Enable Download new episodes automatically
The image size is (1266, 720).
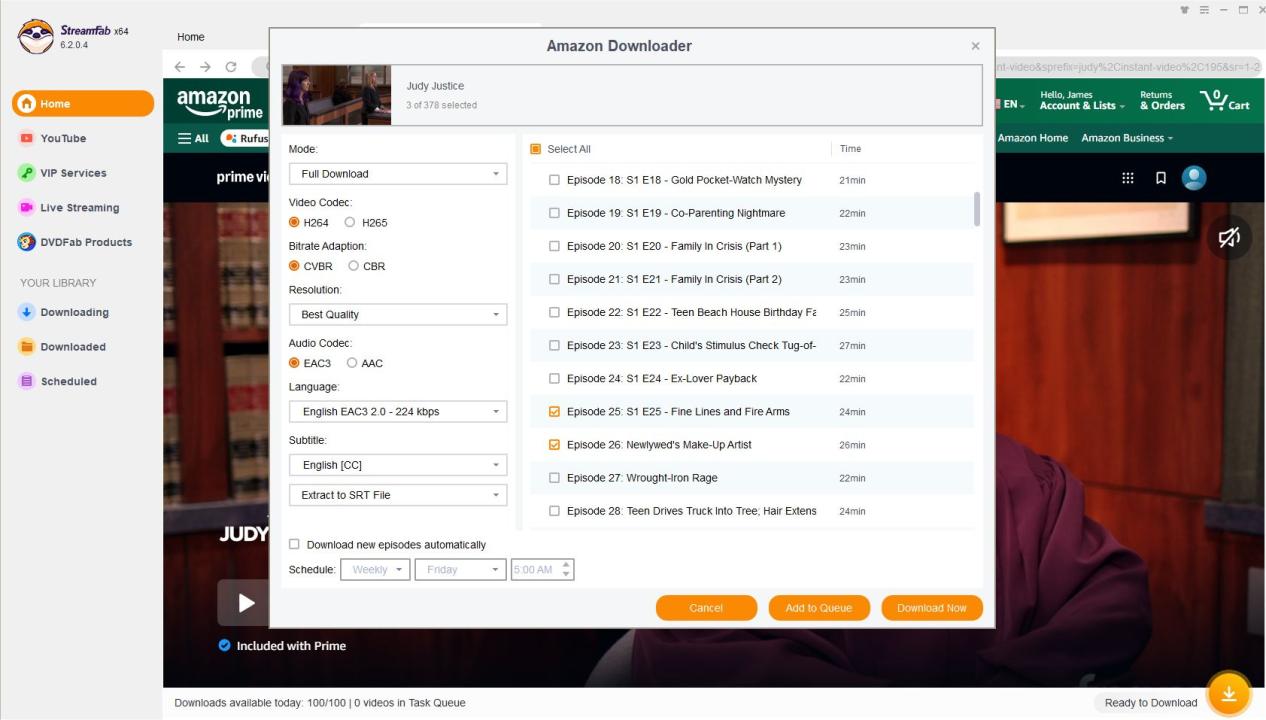click(294, 545)
